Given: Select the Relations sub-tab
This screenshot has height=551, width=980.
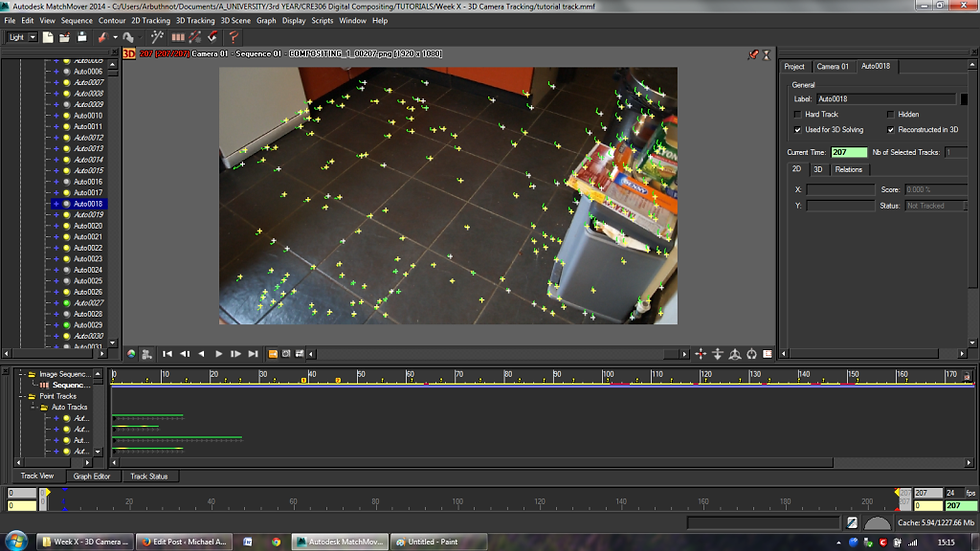Looking at the screenshot, I should point(848,169).
